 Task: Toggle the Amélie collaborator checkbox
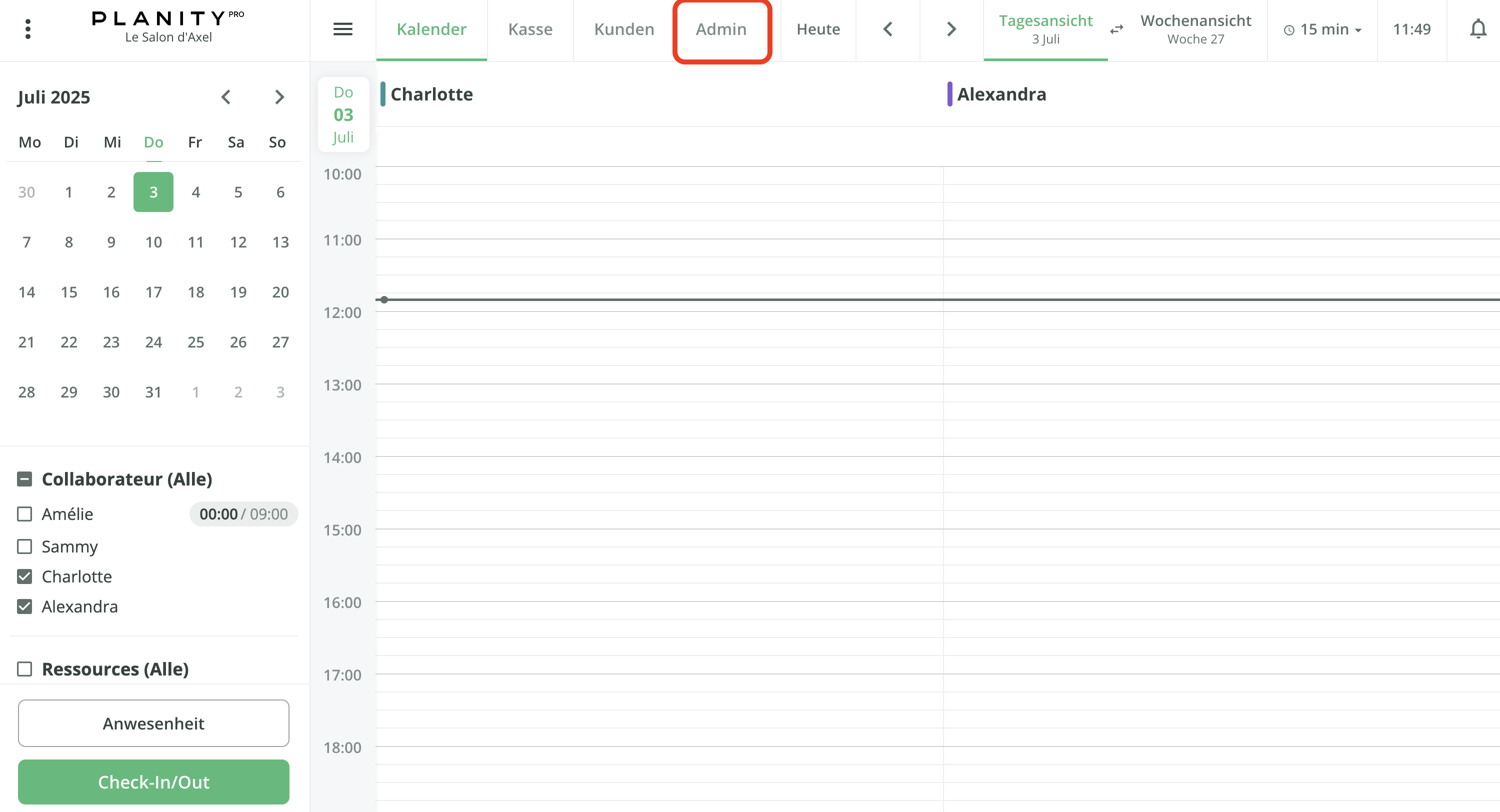tap(24, 514)
